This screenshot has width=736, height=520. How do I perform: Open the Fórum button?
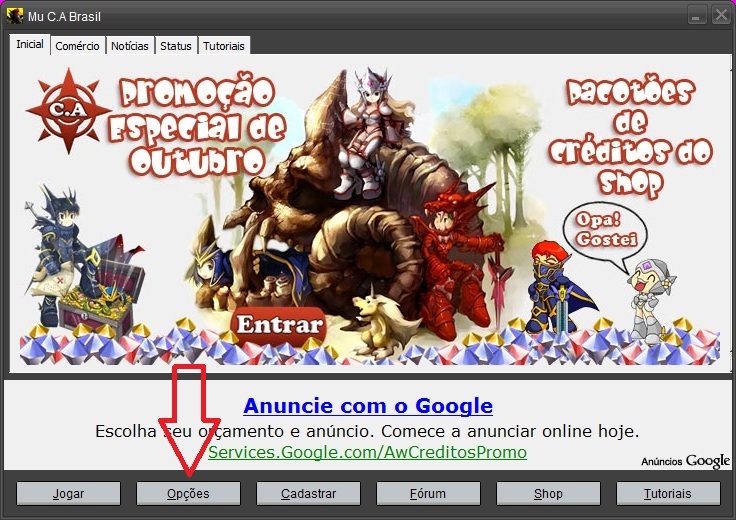[x=428, y=493]
